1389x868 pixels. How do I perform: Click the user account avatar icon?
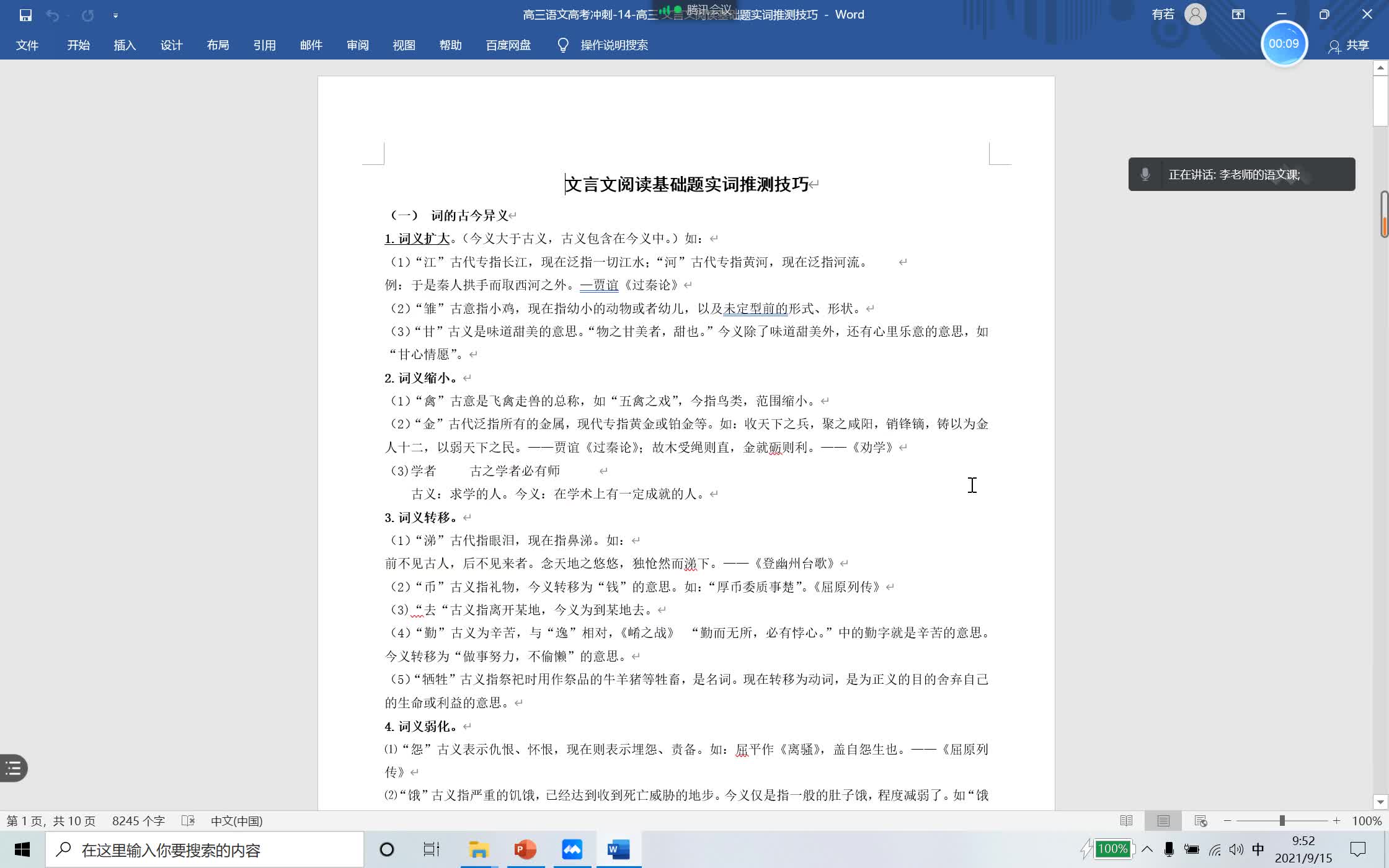[1196, 14]
